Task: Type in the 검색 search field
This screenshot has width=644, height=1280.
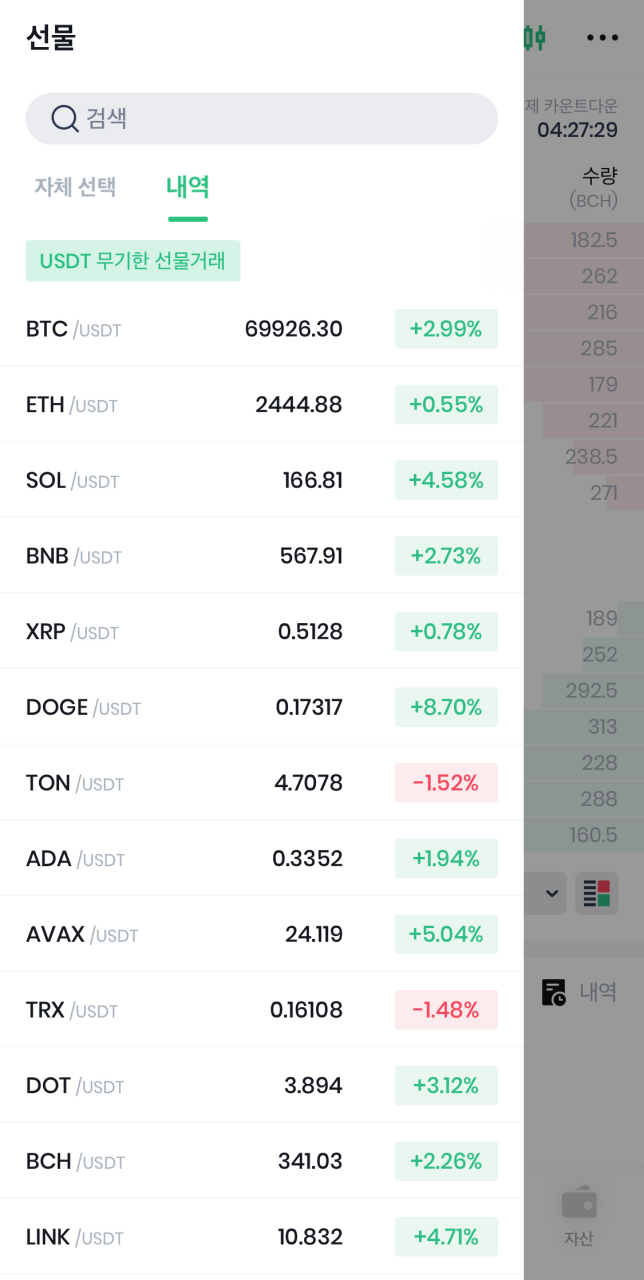Action: pyautogui.click(x=280, y=119)
